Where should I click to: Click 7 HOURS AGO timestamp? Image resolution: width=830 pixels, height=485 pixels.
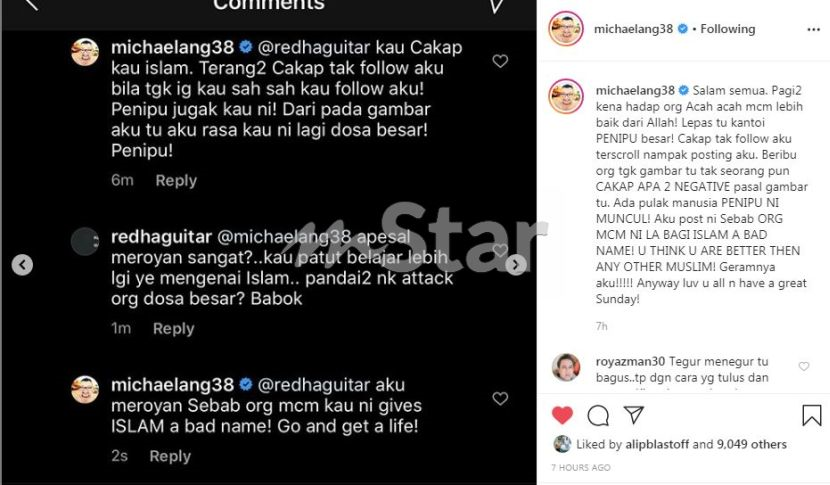coord(580,468)
